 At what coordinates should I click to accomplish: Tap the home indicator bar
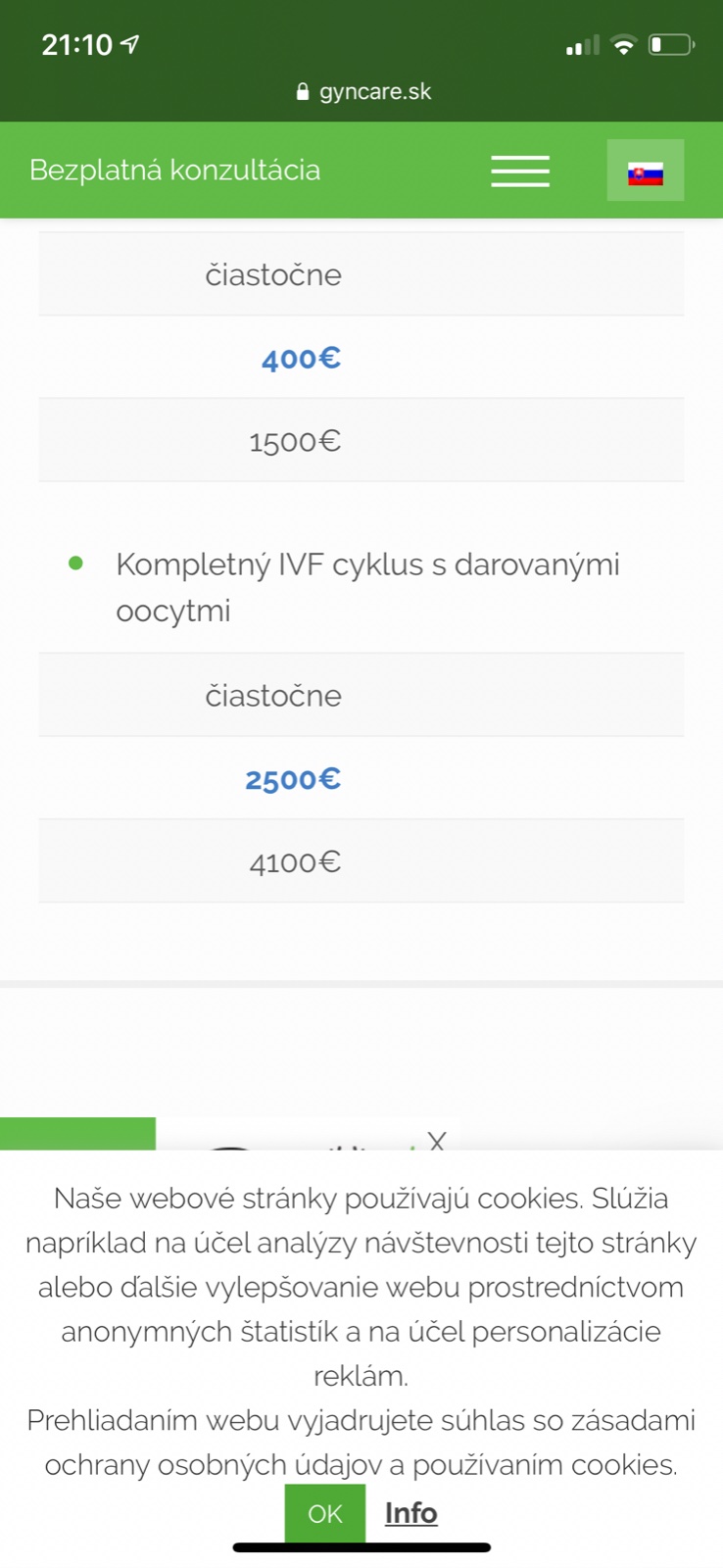tap(361, 1547)
